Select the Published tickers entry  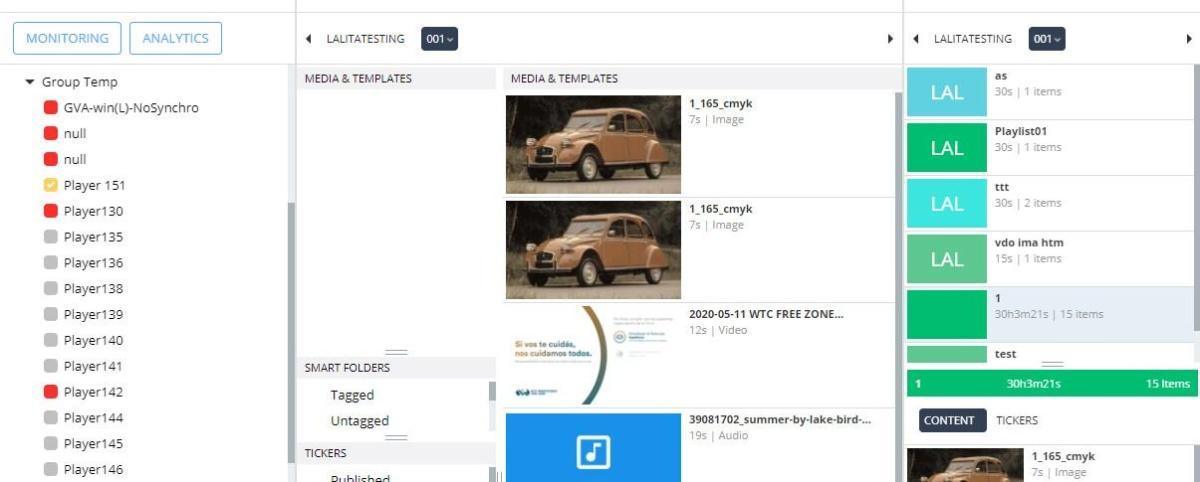click(360, 478)
